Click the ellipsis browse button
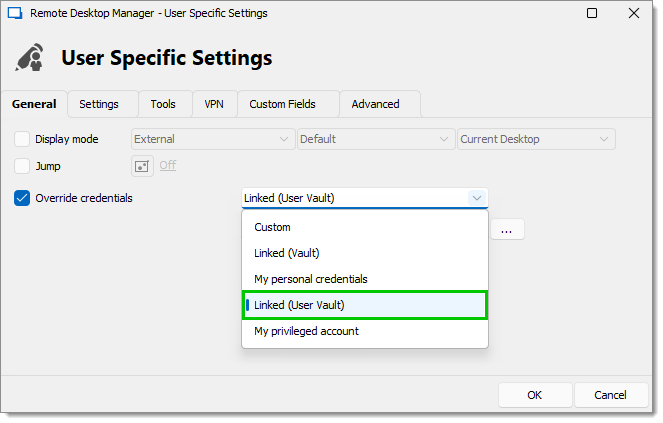Screen dimensions: 663x423 click(x=507, y=229)
